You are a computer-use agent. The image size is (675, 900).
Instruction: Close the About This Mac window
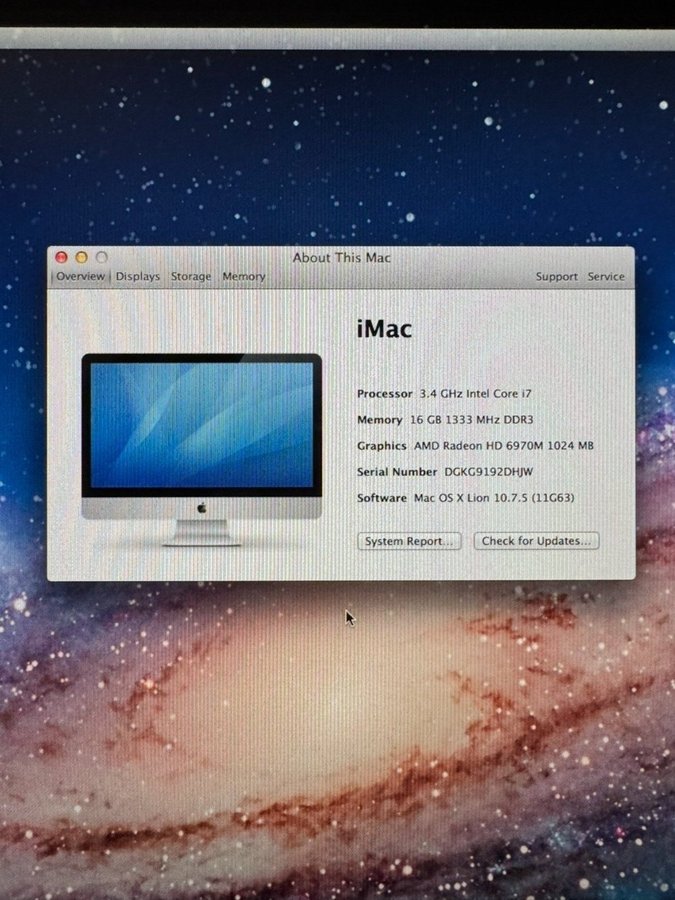pos(62,258)
